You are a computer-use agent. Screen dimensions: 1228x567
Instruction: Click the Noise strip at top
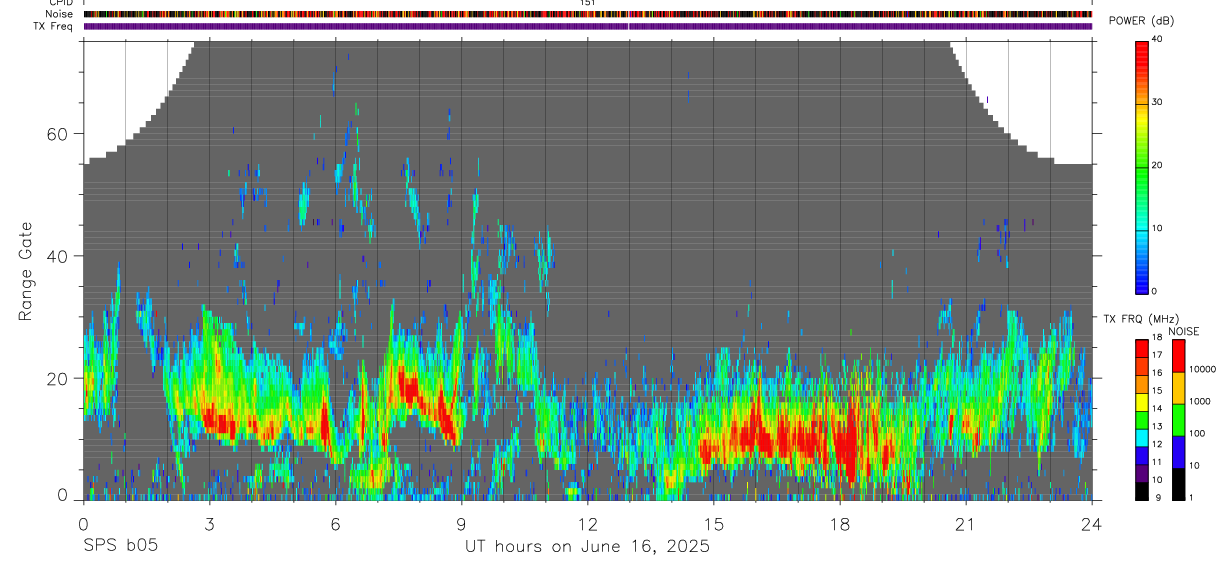click(588, 14)
